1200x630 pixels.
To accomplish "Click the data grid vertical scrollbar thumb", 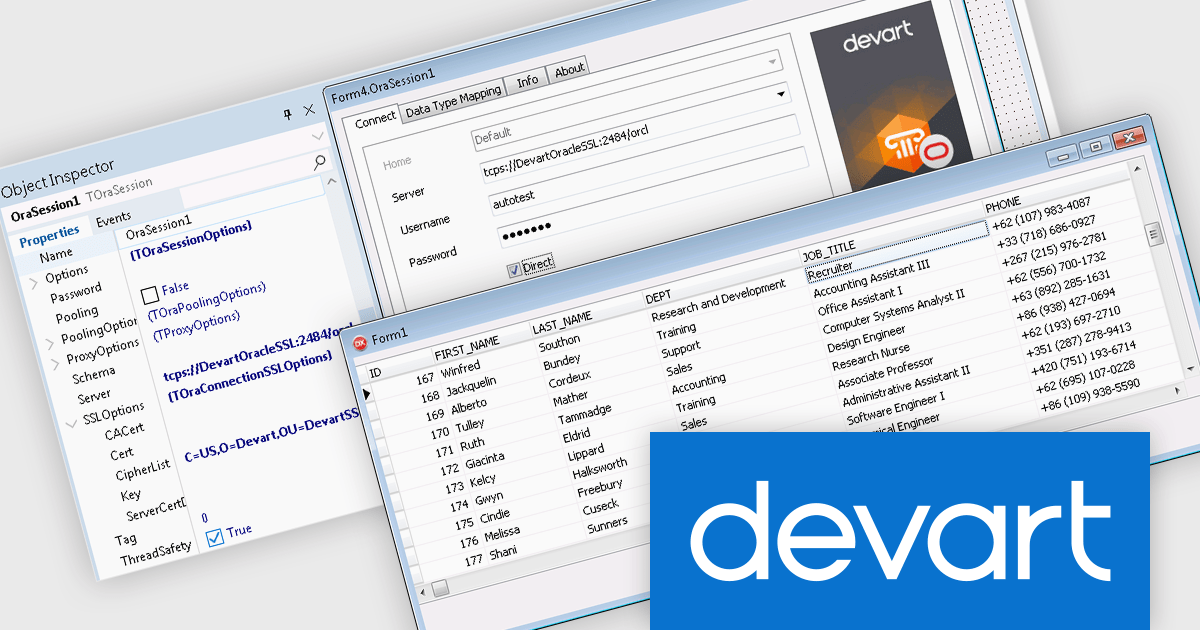I will [1154, 234].
